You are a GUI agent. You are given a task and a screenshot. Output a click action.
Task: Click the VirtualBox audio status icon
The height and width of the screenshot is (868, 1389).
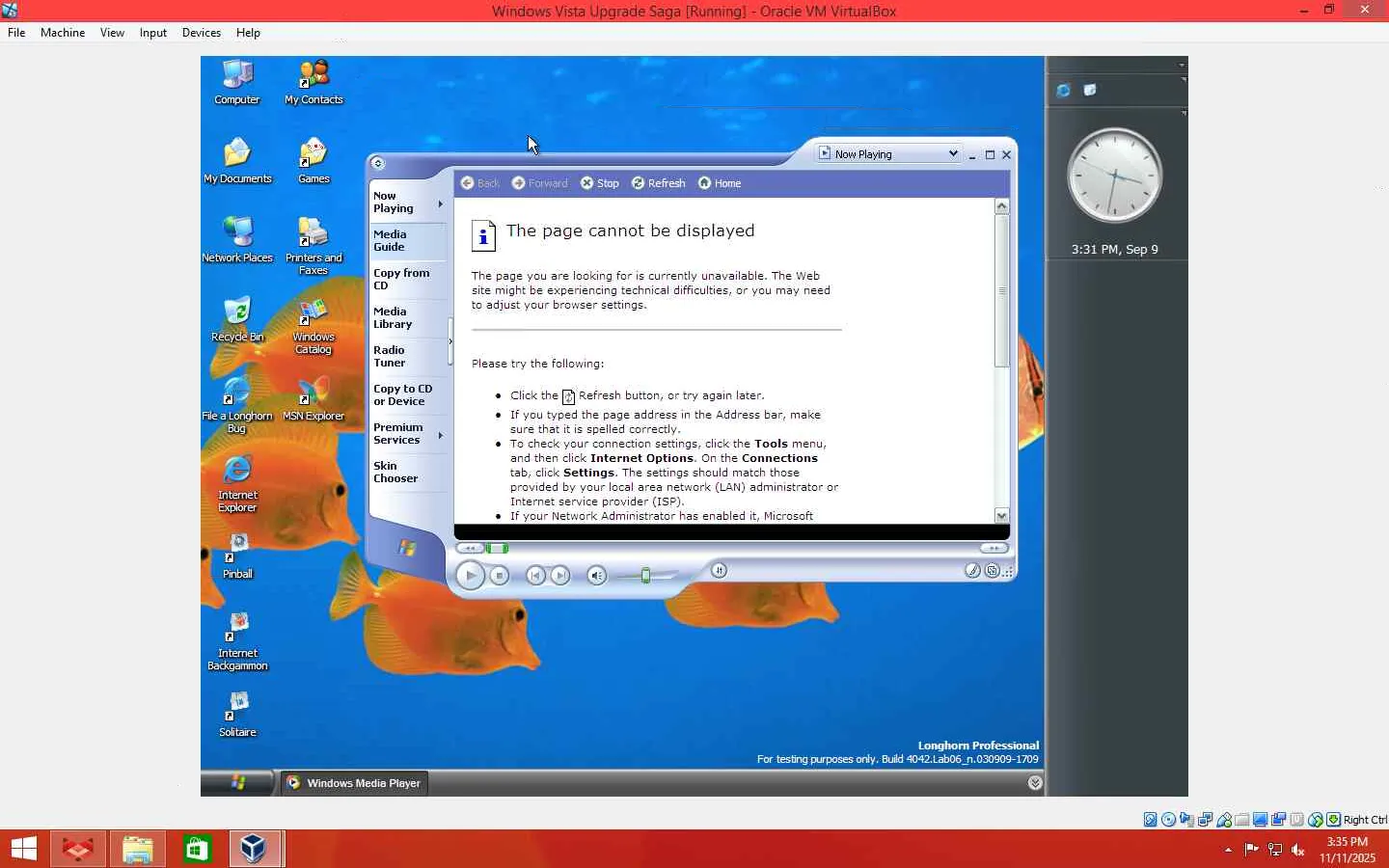point(1186,820)
